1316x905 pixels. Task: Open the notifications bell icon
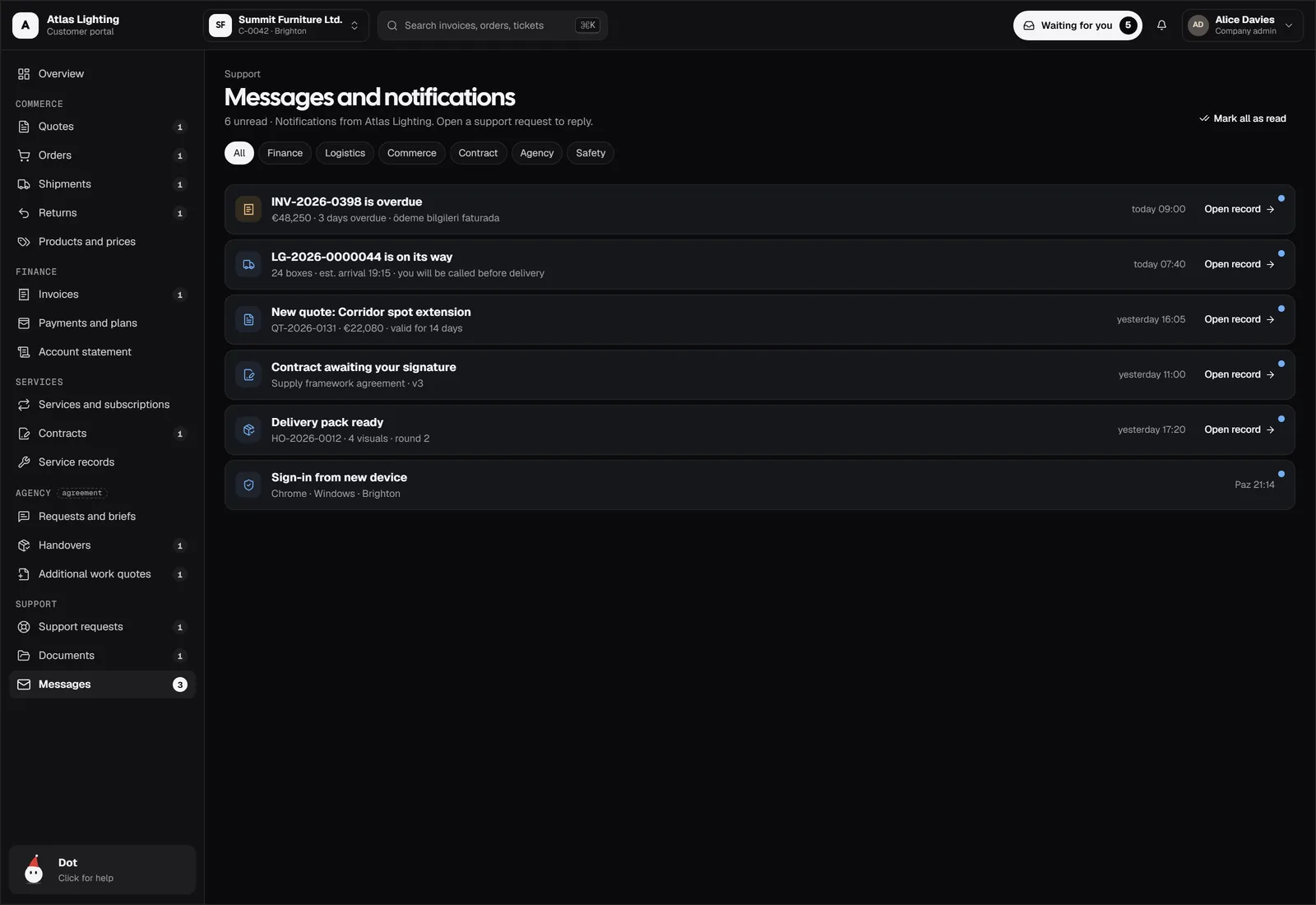[x=1161, y=26]
